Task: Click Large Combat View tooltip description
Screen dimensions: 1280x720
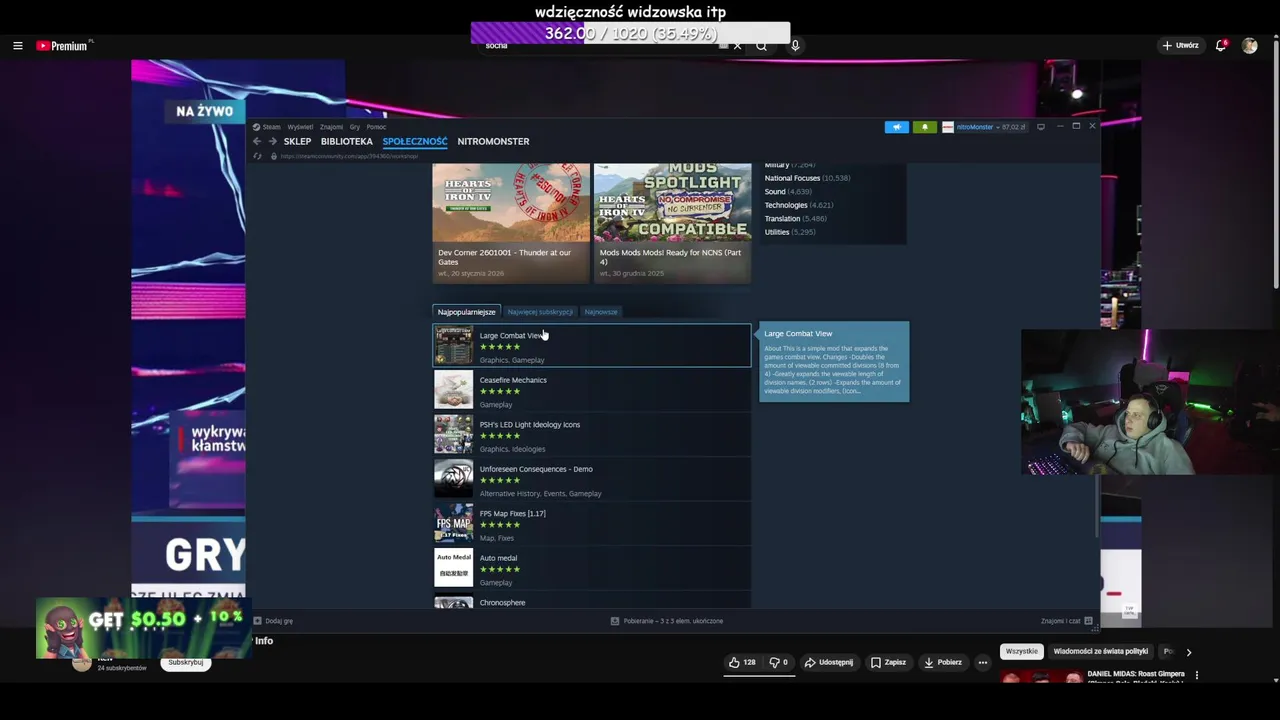Action: point(833,370)
